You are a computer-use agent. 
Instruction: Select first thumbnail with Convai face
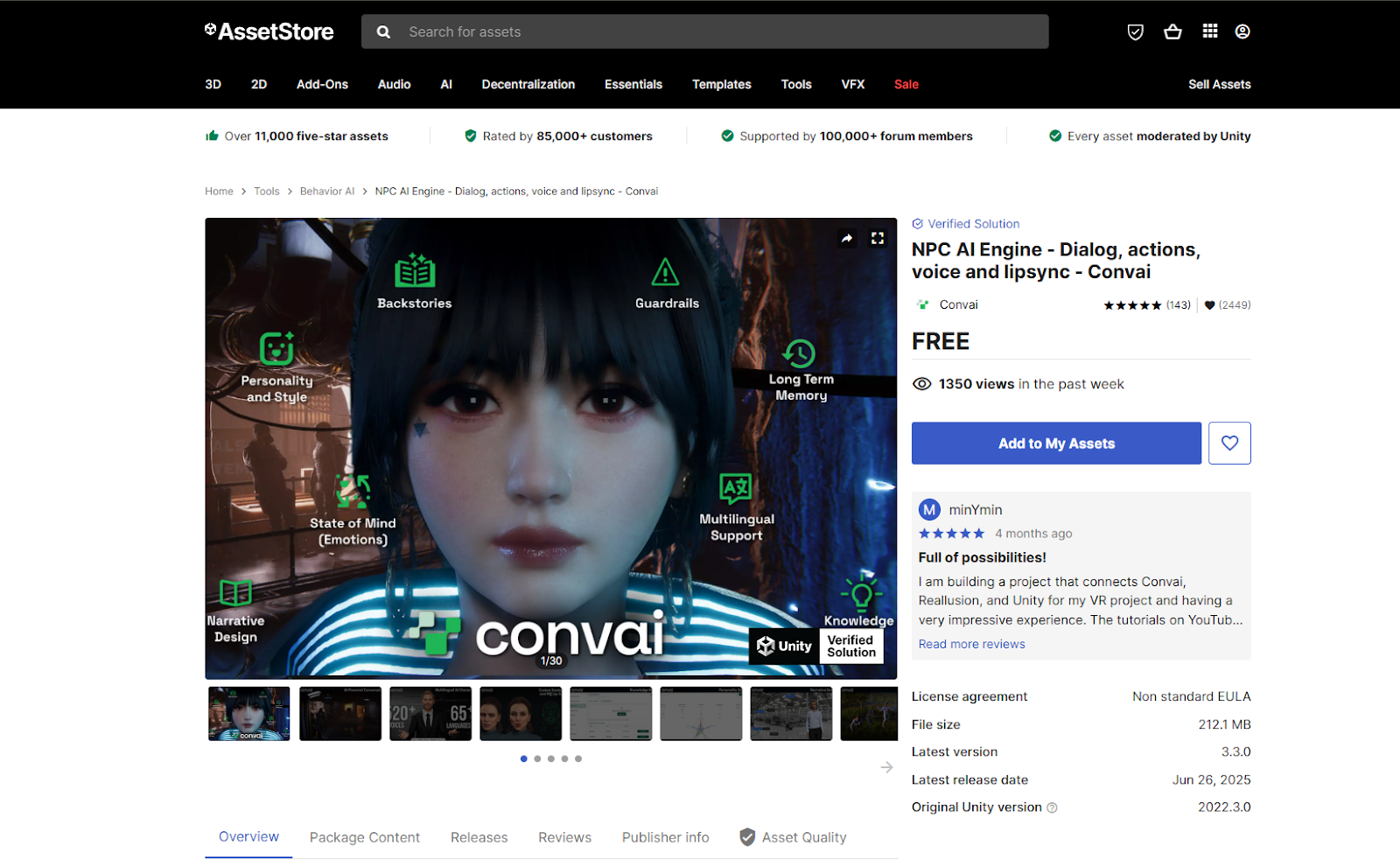point(249,714)
